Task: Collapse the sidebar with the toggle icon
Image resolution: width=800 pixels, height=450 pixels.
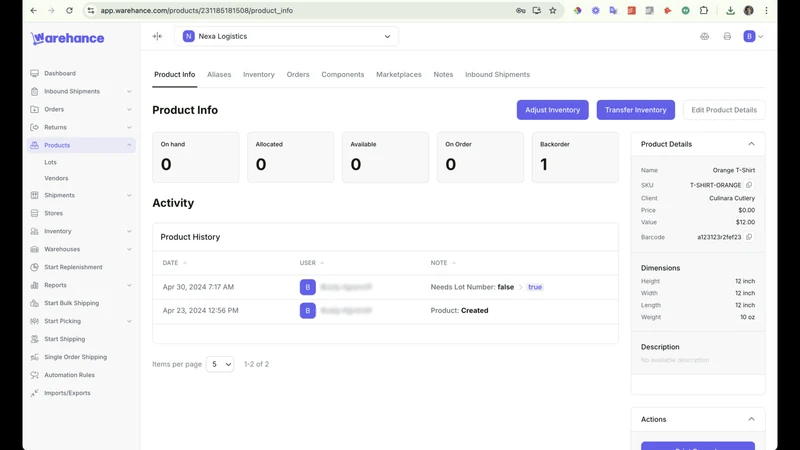Action: [157, 36]
